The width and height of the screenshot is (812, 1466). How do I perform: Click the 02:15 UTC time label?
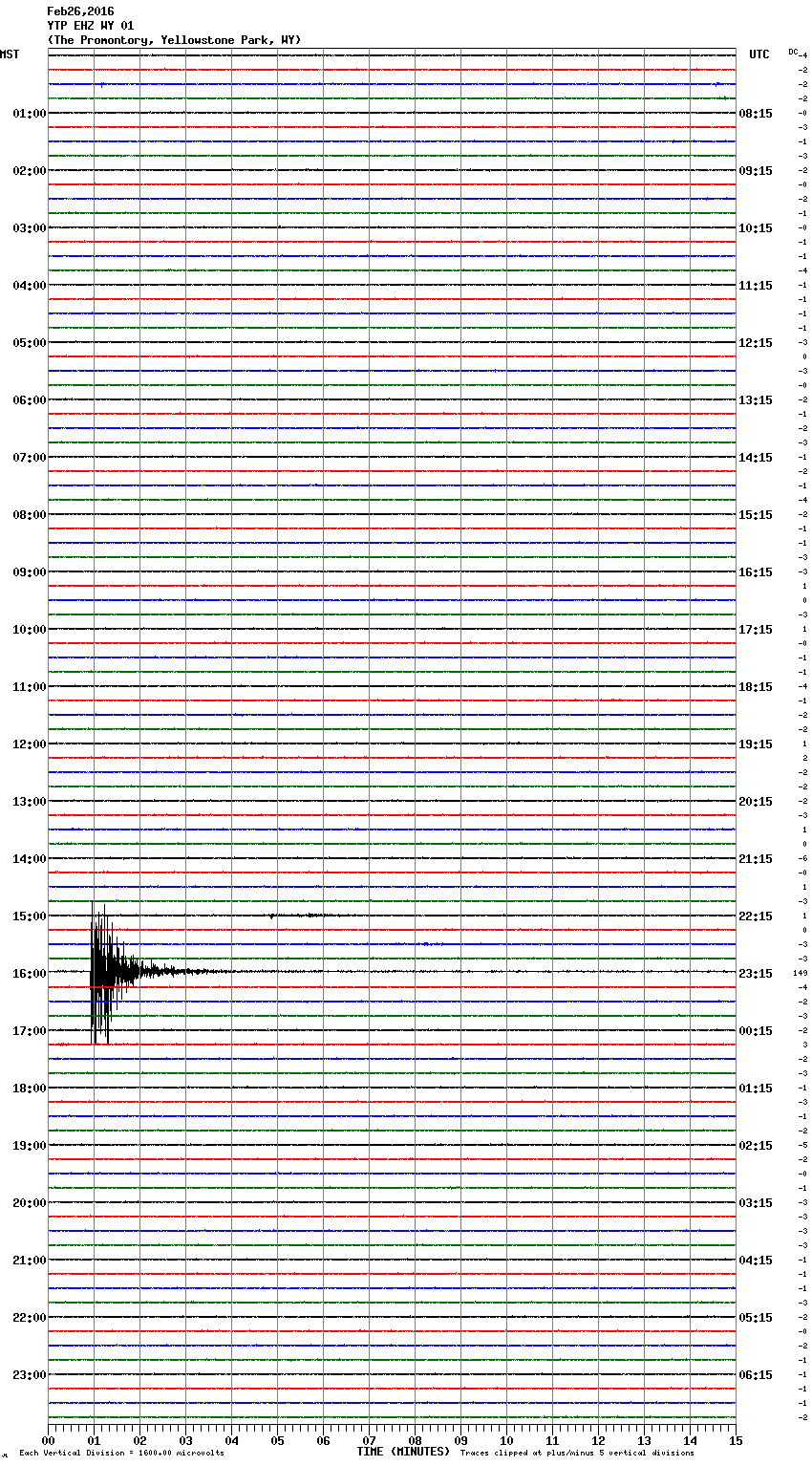coord(756,1146)
